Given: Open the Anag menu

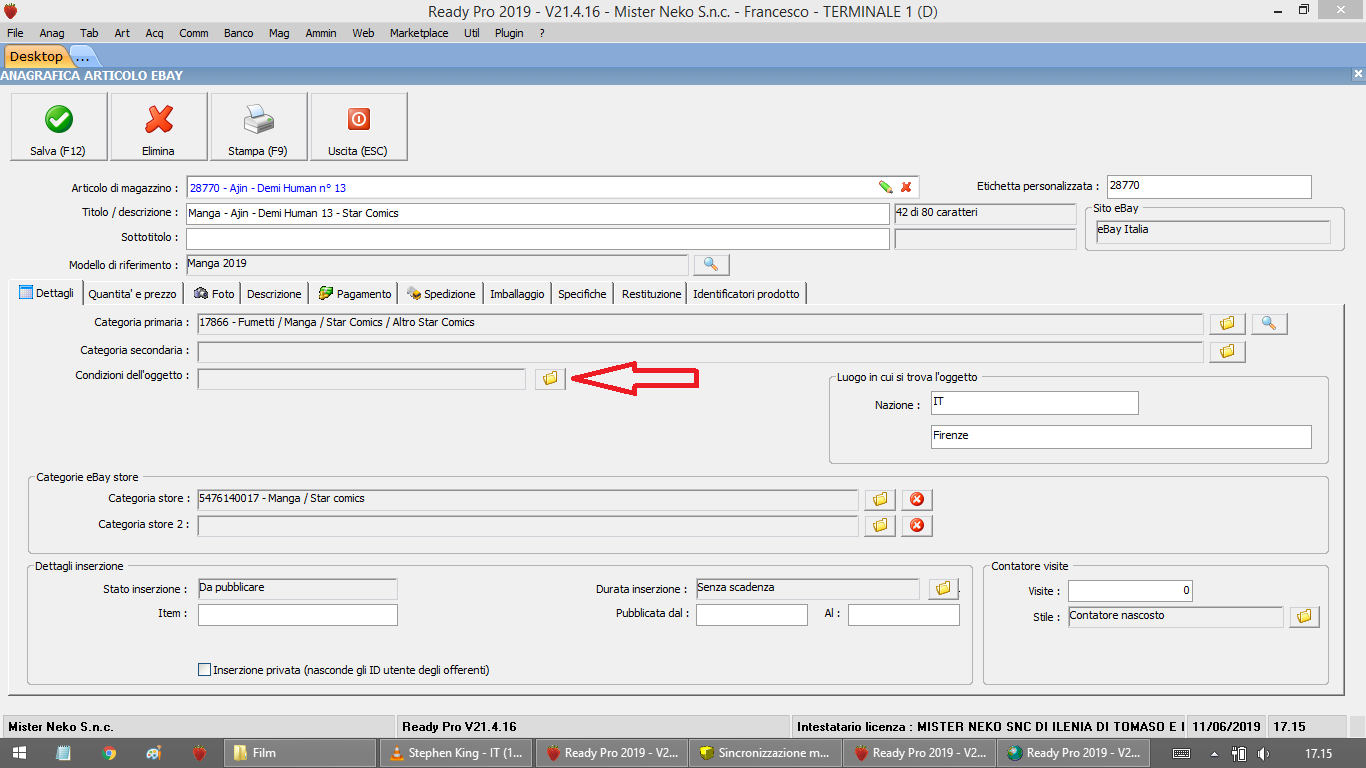Looking at the screenshot, I should 52,33.
